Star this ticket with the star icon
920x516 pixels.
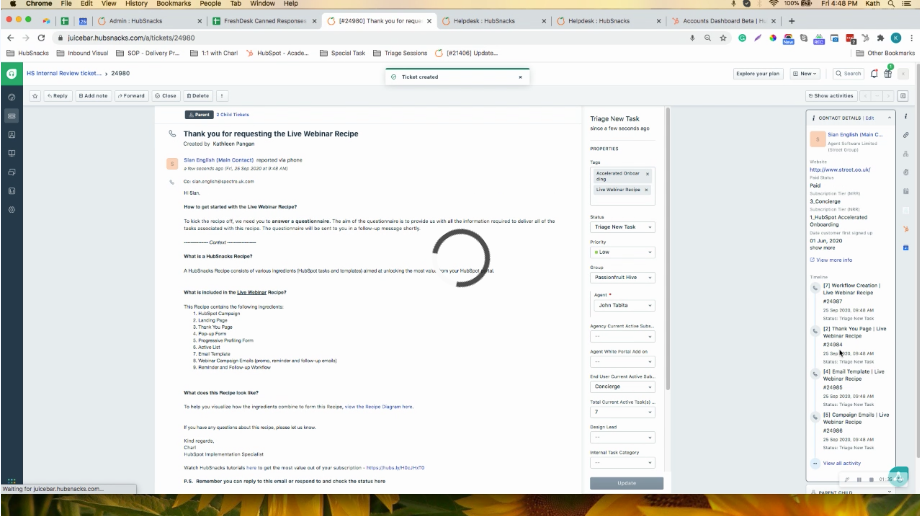coord(36,96)
